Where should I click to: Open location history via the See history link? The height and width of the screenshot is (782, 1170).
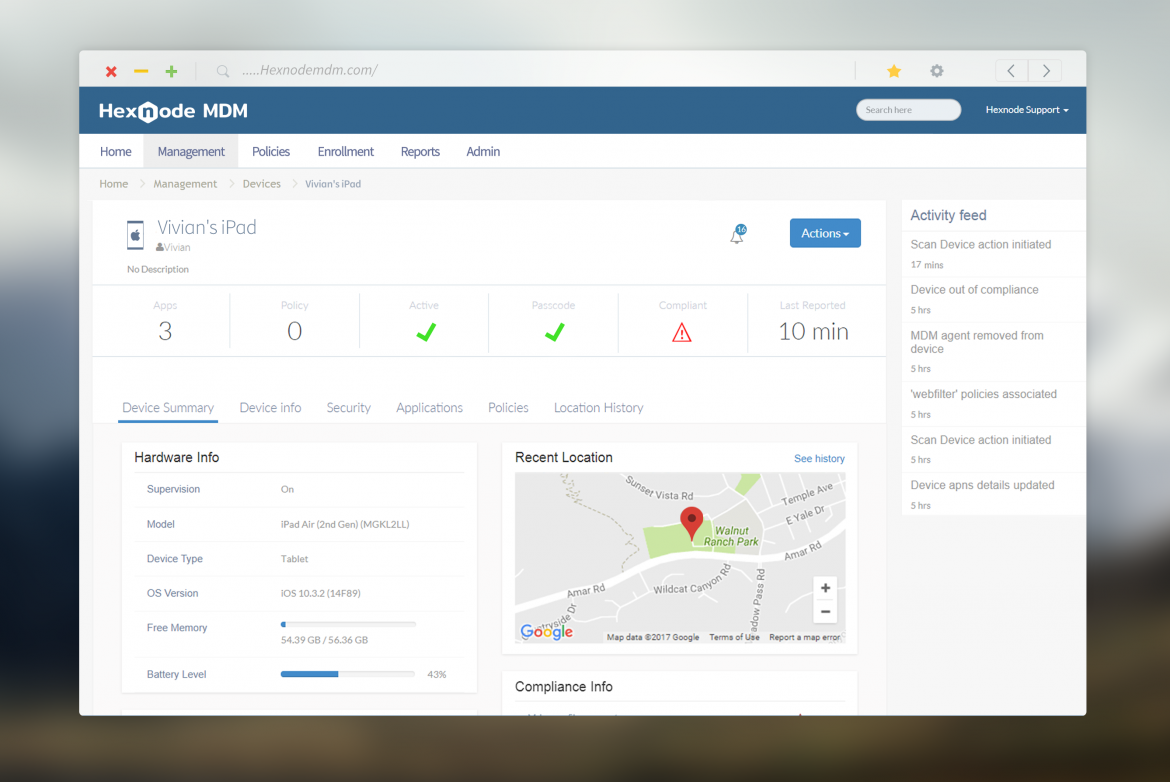pyautogui.click(x=819, y=458)
